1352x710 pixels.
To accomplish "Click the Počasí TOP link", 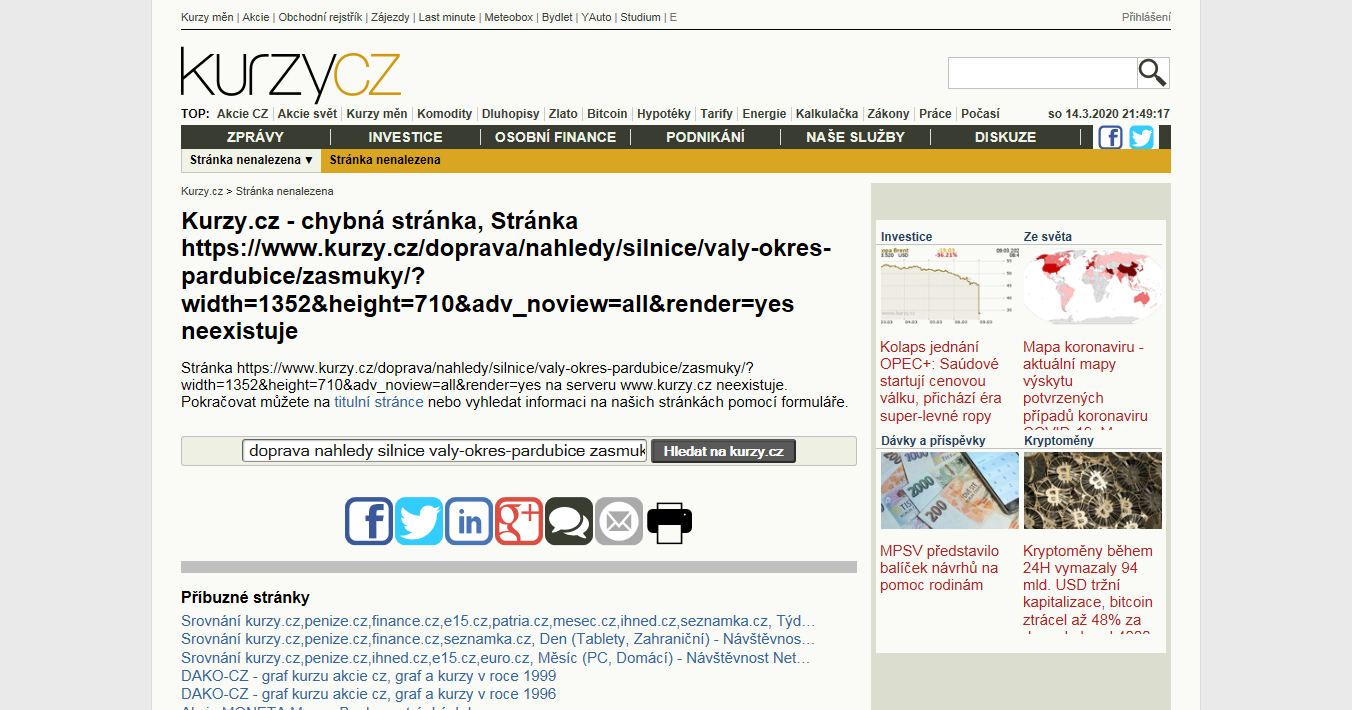I will 980,114.
